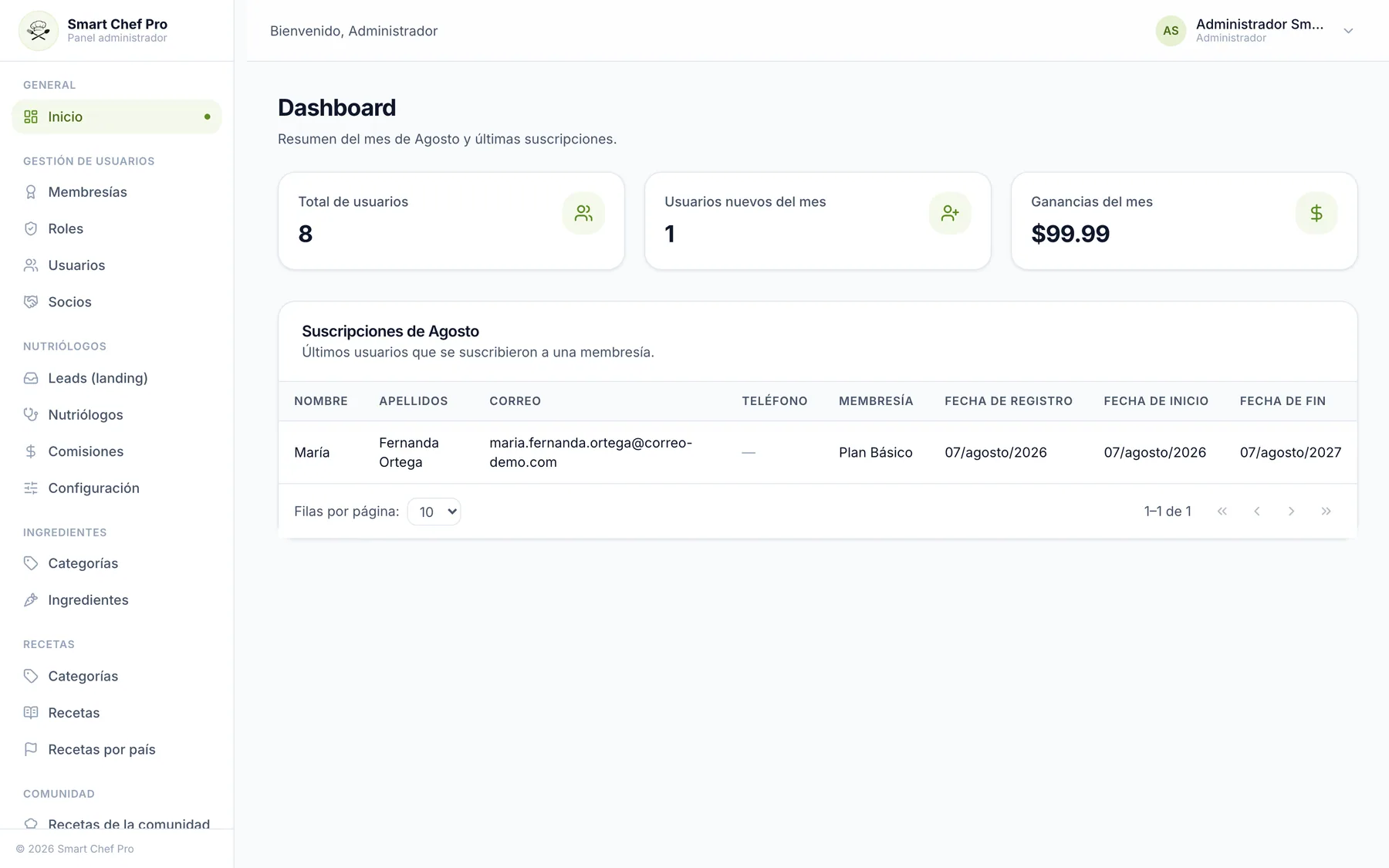This screenshot has height=868, width=1389.
Task: Open Leads (landing) page
Action: [117, 378]
